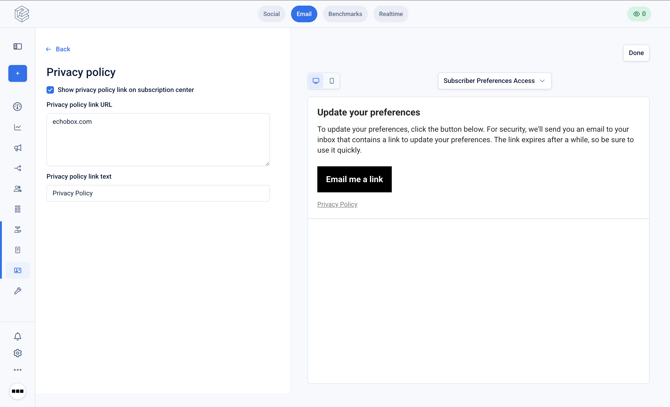Open the megaphone campaigns icon
670x407 pixels.
(x=18, y=148)
